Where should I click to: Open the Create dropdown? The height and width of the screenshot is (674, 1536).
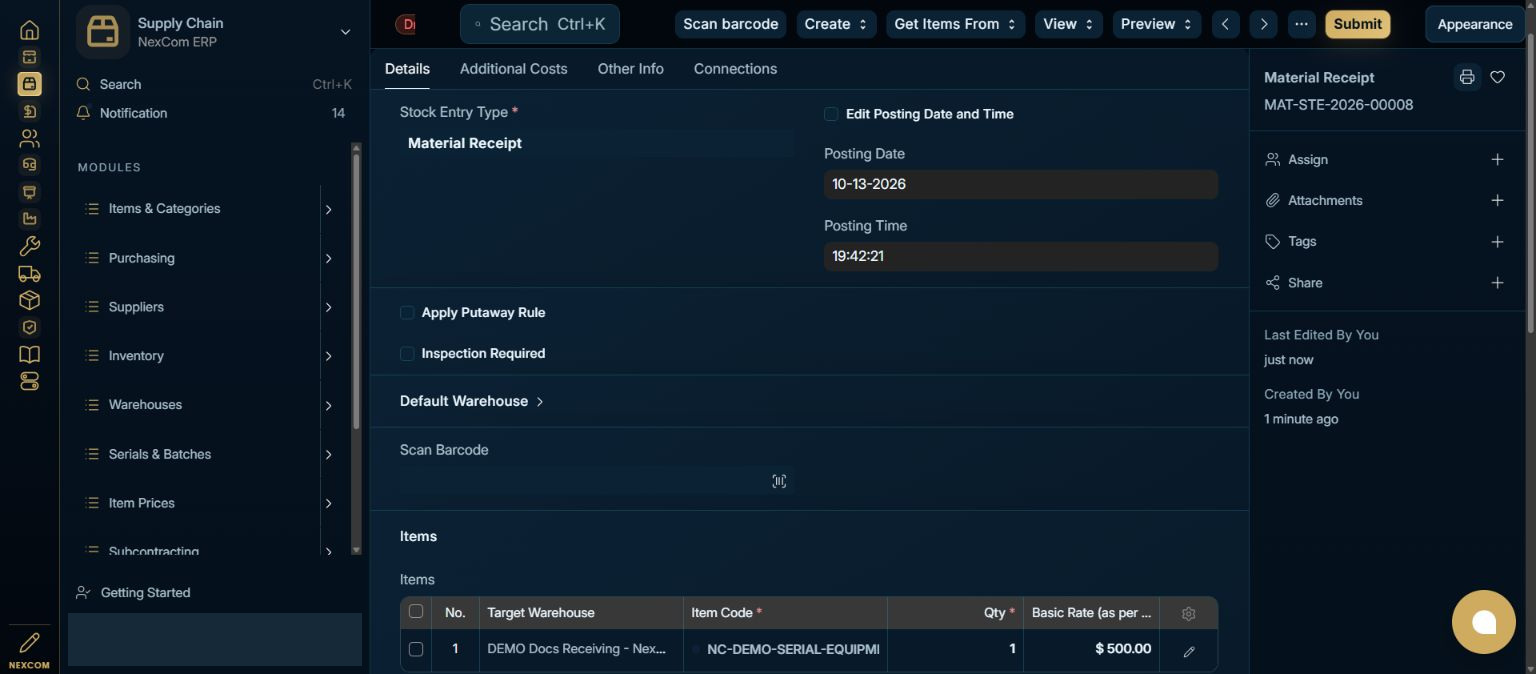pos(836,24)
